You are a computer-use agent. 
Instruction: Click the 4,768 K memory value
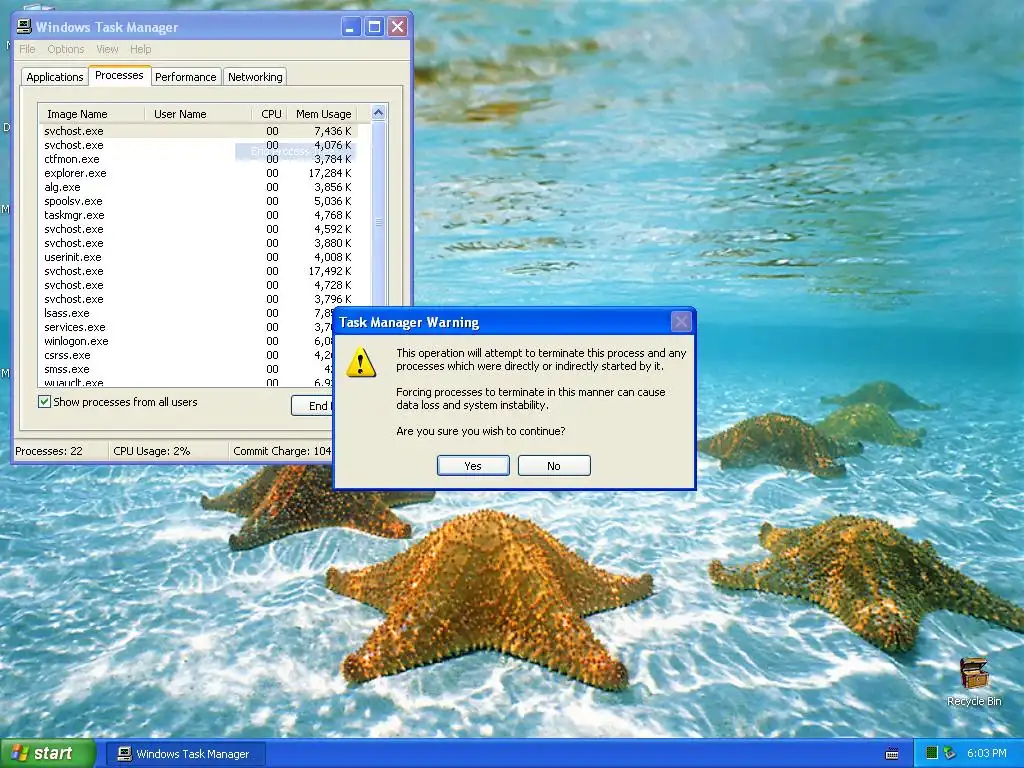(x=332, y=215)
